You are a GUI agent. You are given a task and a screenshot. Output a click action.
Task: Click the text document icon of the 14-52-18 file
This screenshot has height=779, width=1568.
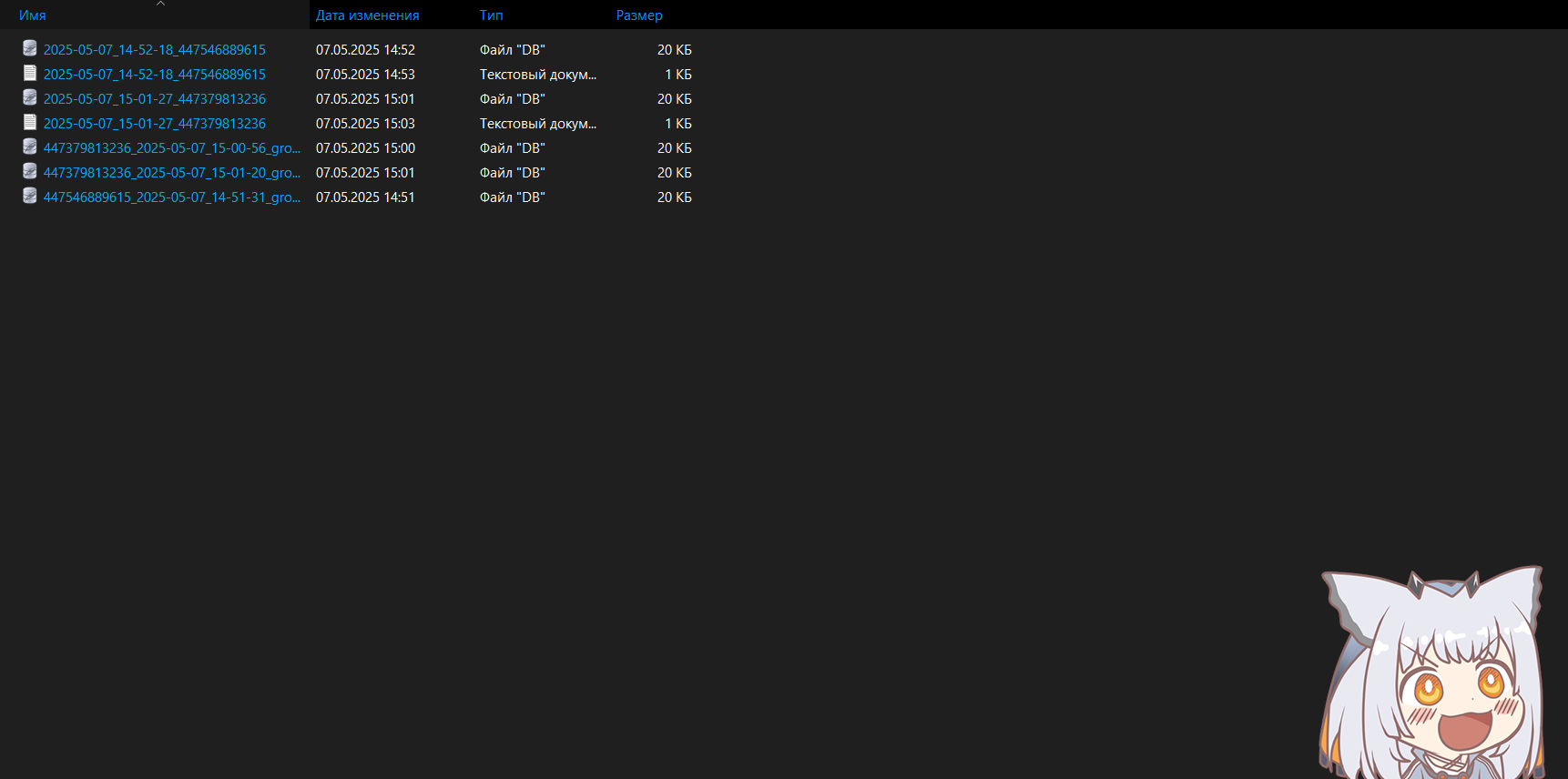(x=30, y=74)
